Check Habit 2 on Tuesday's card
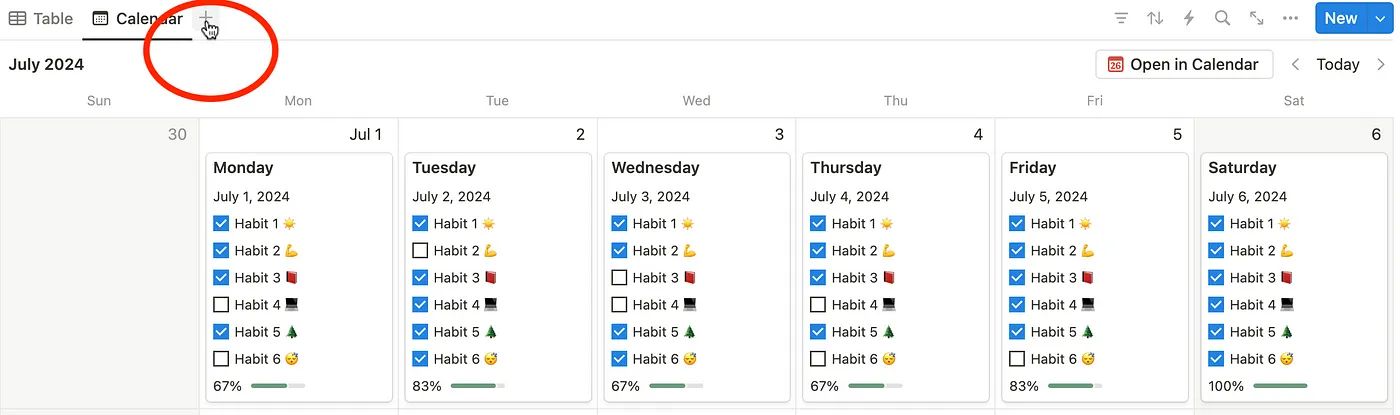 [420, 251]
